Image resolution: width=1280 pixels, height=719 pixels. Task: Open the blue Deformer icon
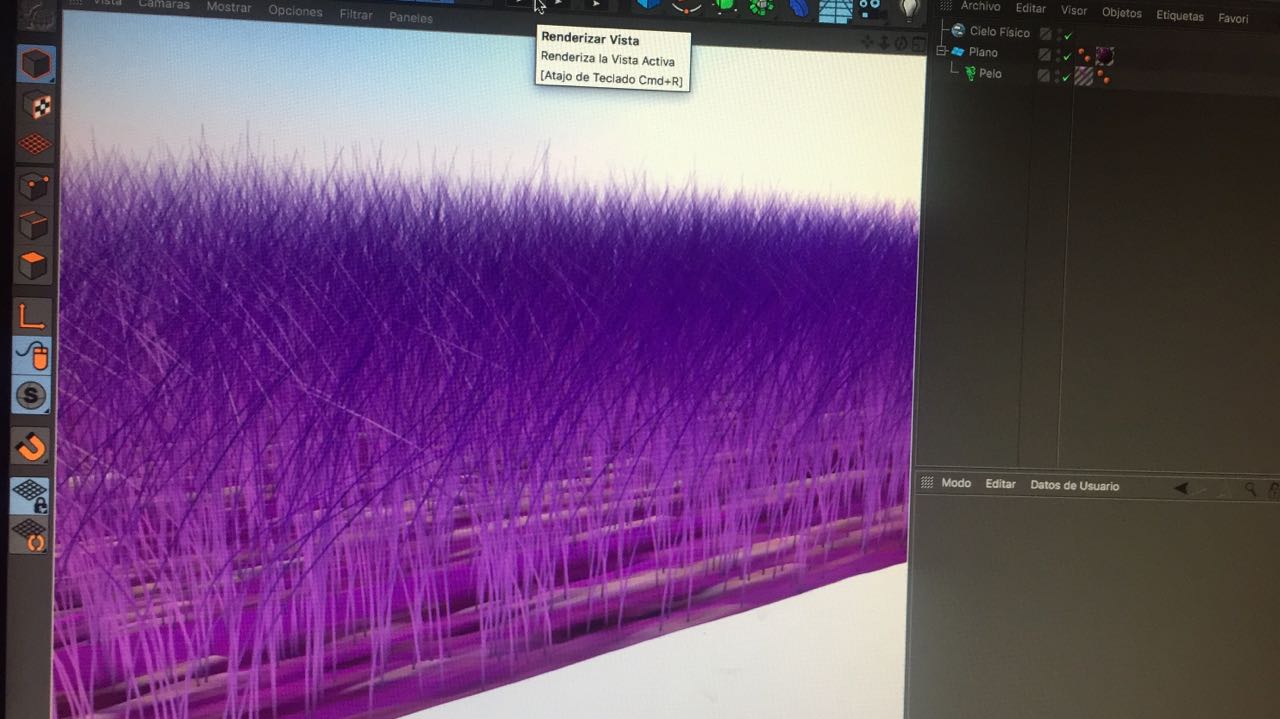click(799, 8)
